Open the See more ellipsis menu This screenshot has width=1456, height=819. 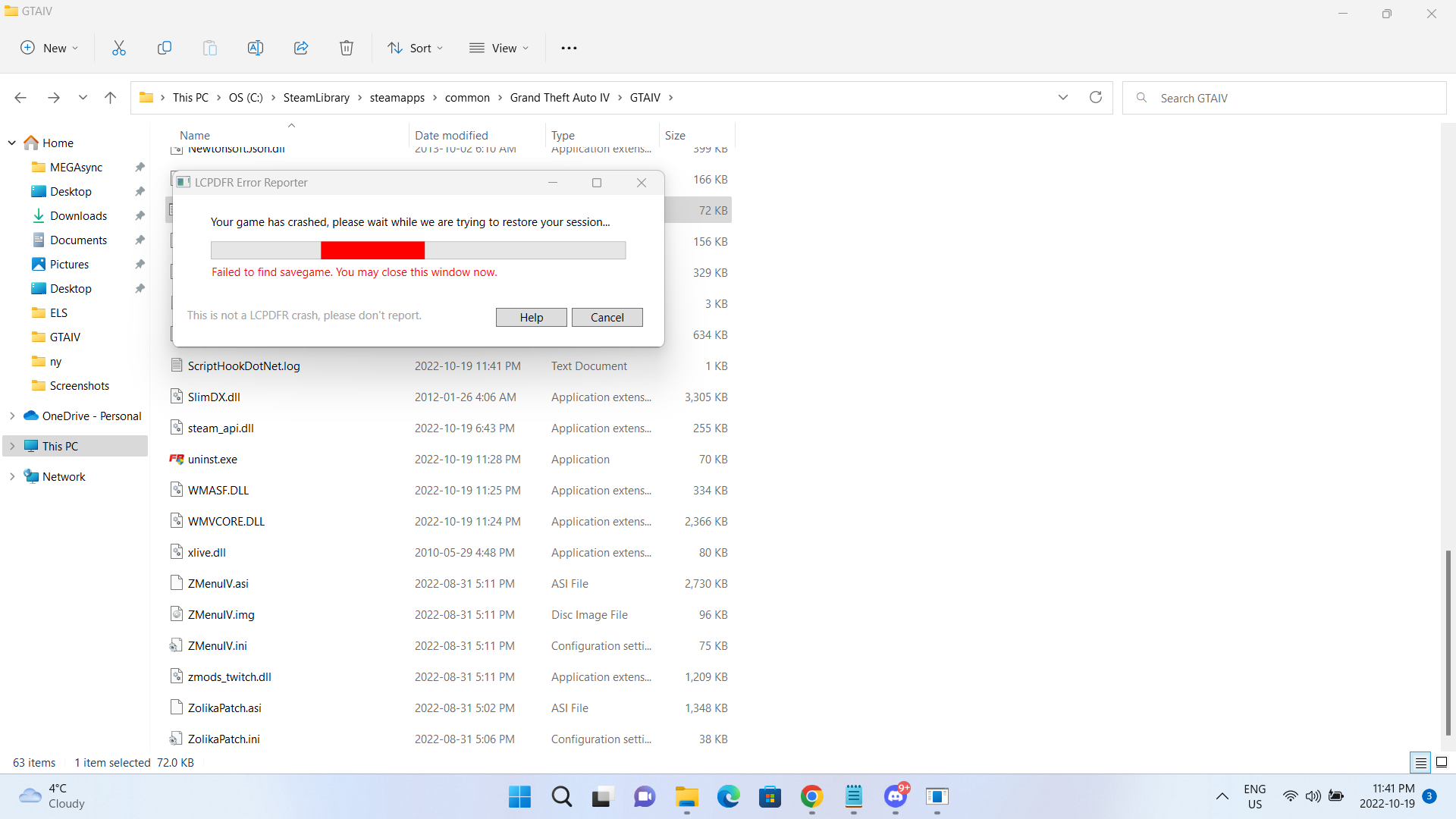tap(569, 48)
